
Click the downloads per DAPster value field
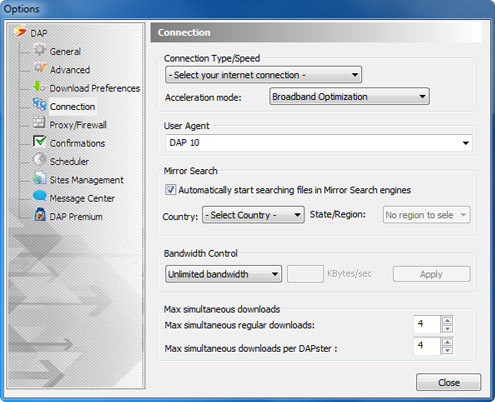point(427,346)
